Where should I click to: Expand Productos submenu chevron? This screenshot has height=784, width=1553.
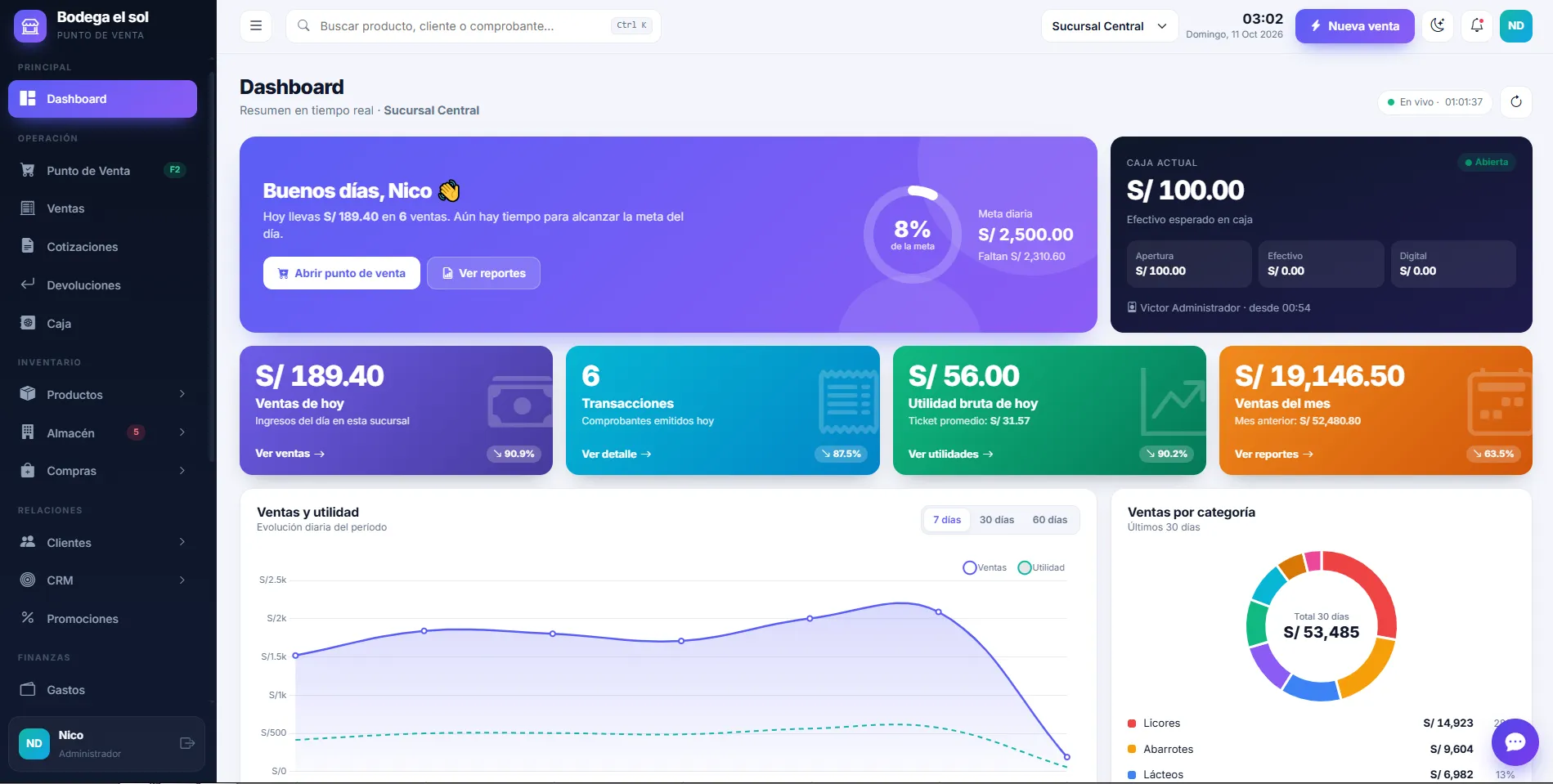[182, 394]
